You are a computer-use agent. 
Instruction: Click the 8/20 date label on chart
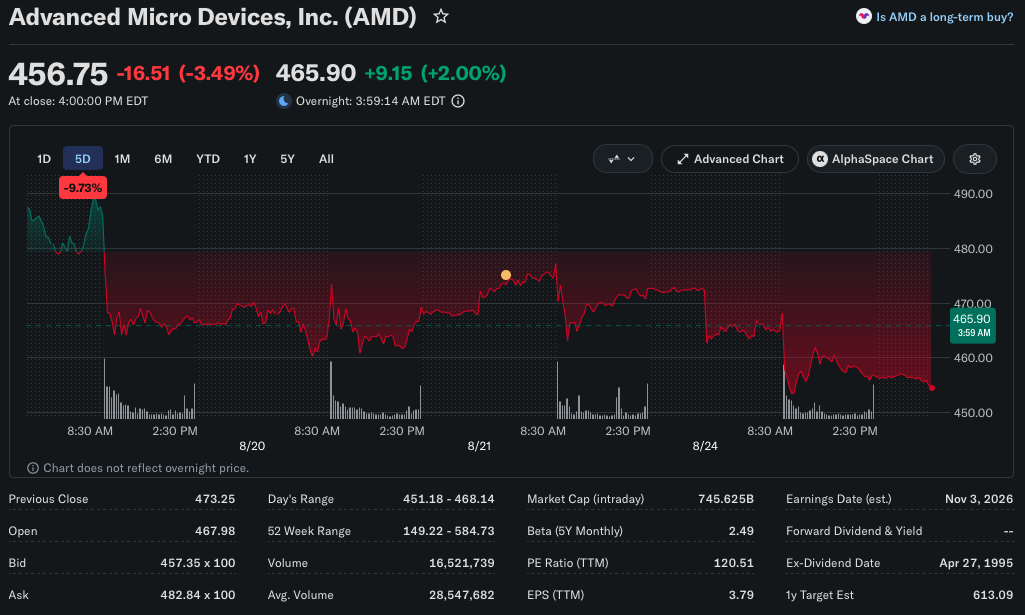click(252, 446)
